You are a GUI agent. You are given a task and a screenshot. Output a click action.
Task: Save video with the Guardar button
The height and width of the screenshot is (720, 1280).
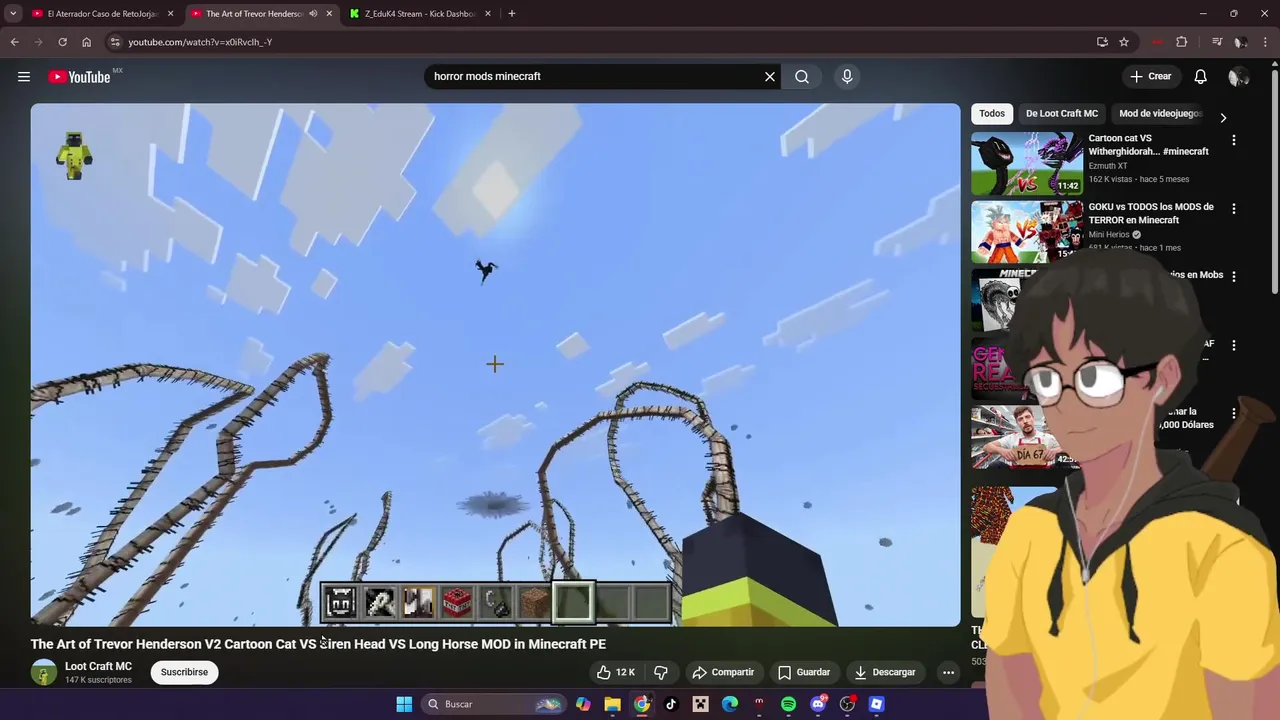pos(804,672)
